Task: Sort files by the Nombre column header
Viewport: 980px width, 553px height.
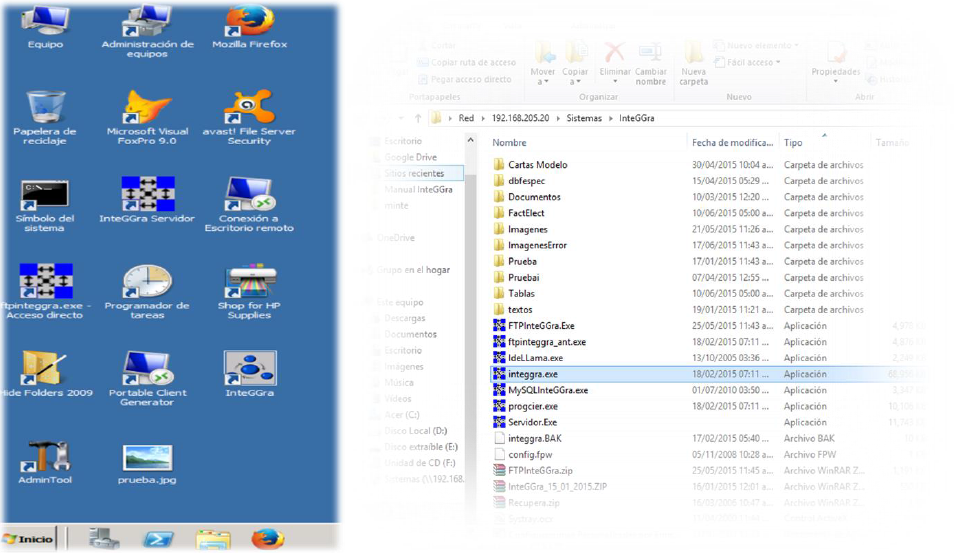Action: pos(510,143)
